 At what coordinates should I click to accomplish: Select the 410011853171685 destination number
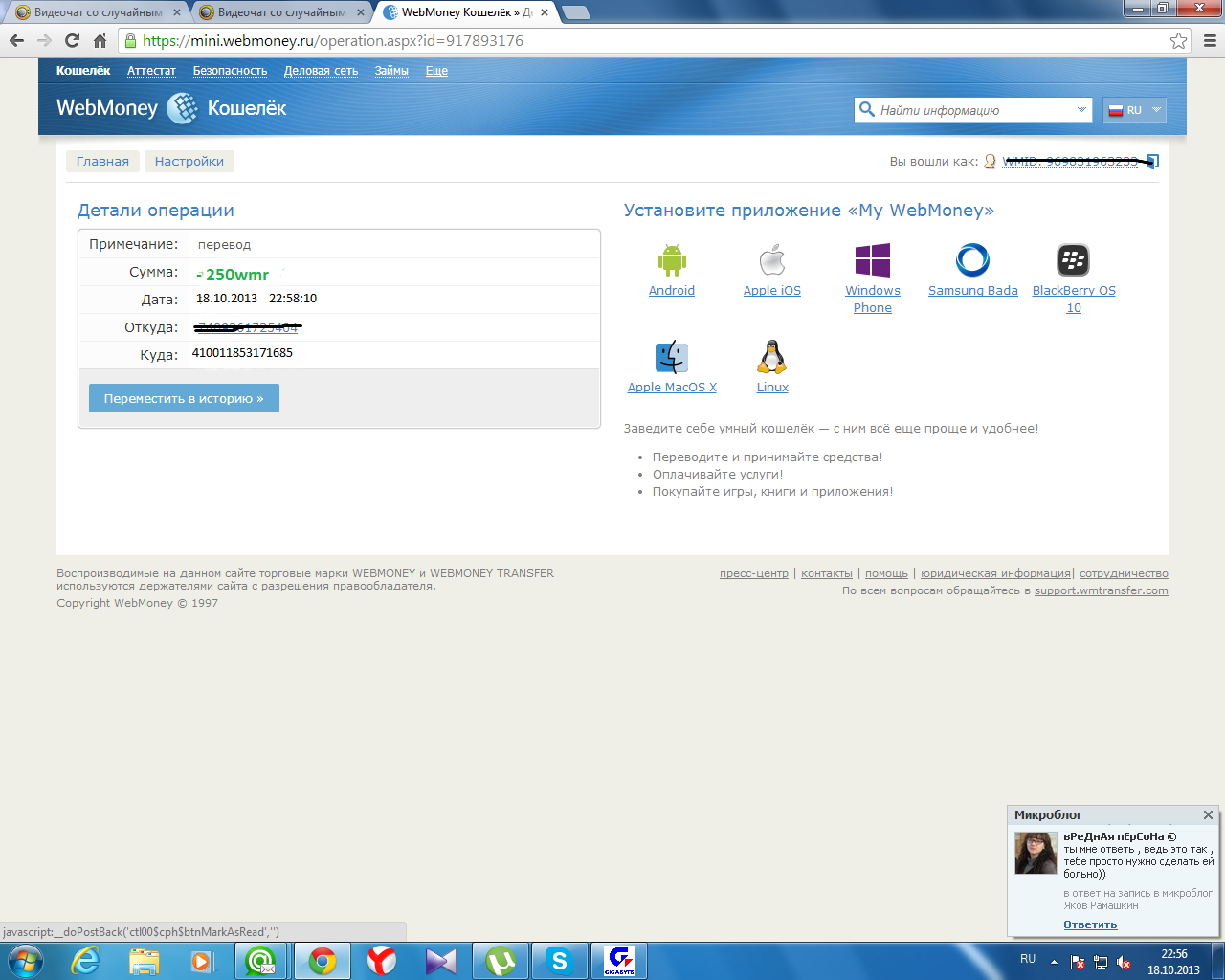pos(242,352)
